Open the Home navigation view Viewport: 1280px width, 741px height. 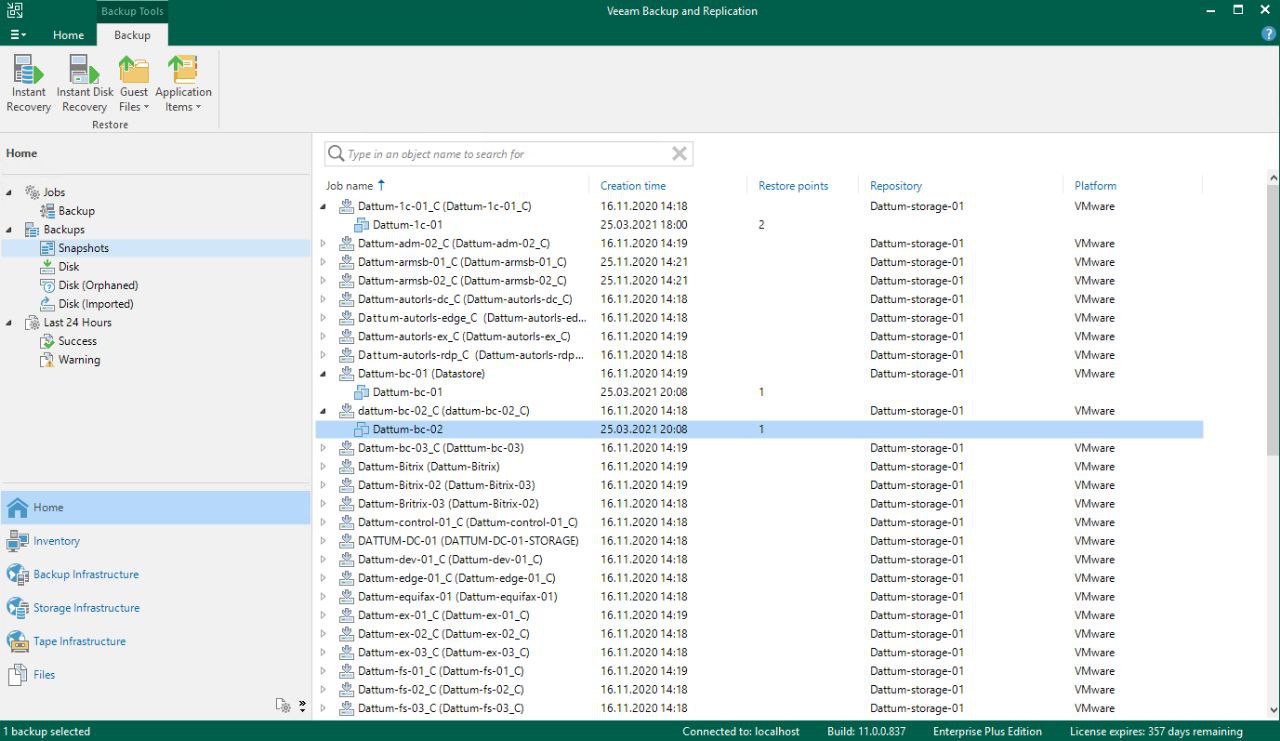click(155, 507)
